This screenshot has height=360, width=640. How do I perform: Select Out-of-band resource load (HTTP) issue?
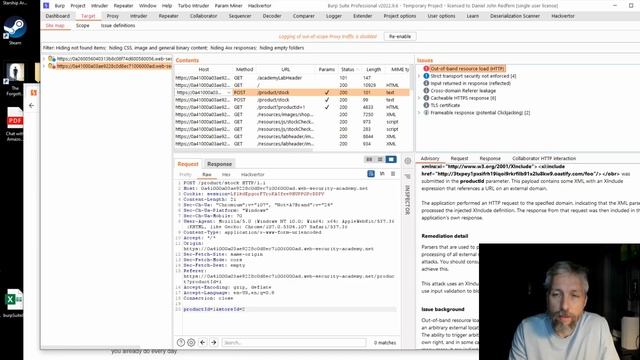467,69
